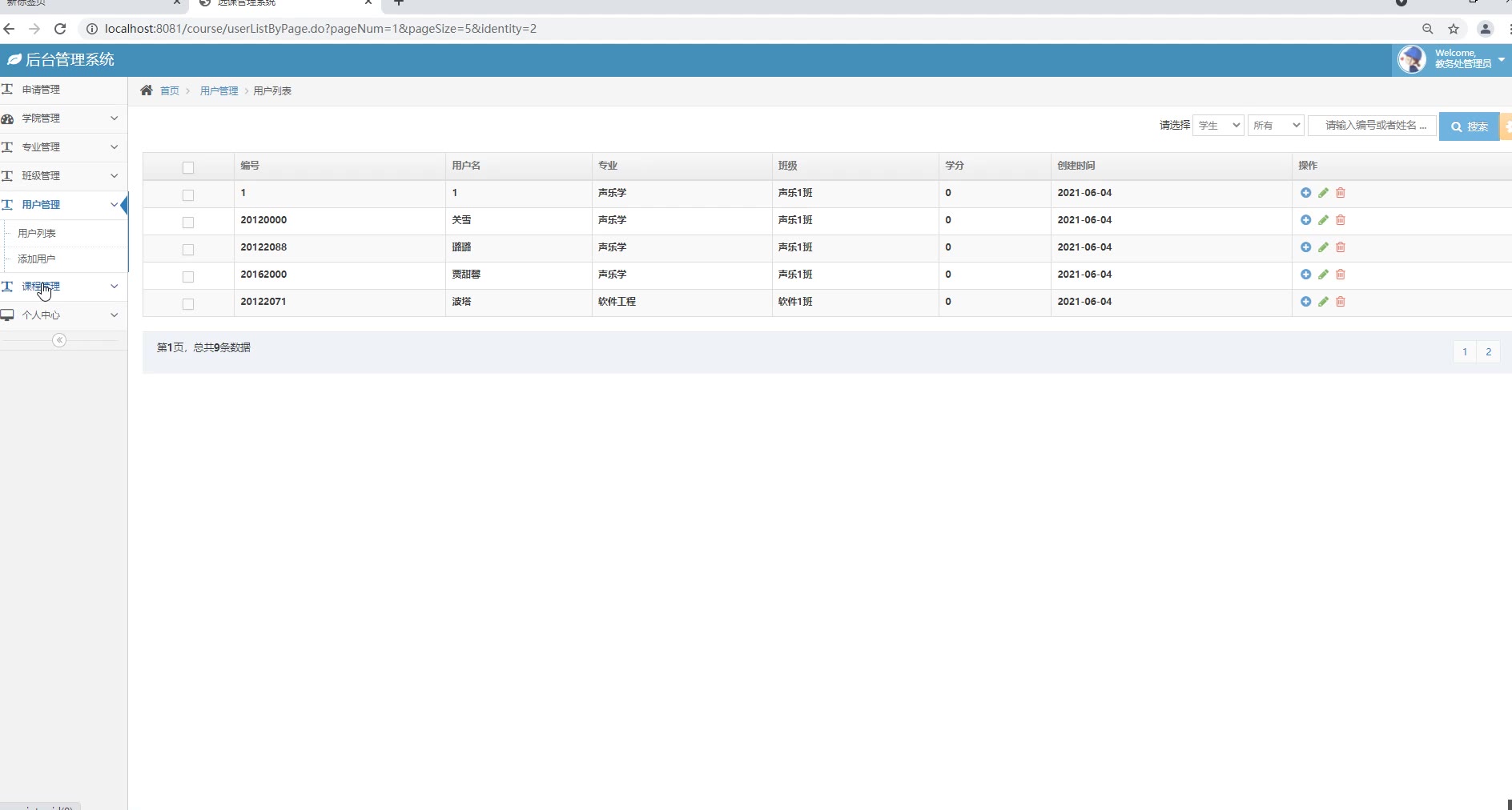The height and width of the screenshot is (810, 1512).
Task: Open the 所有 filter dropdown
Action: pyautogui.click(x=1276, y=126)
